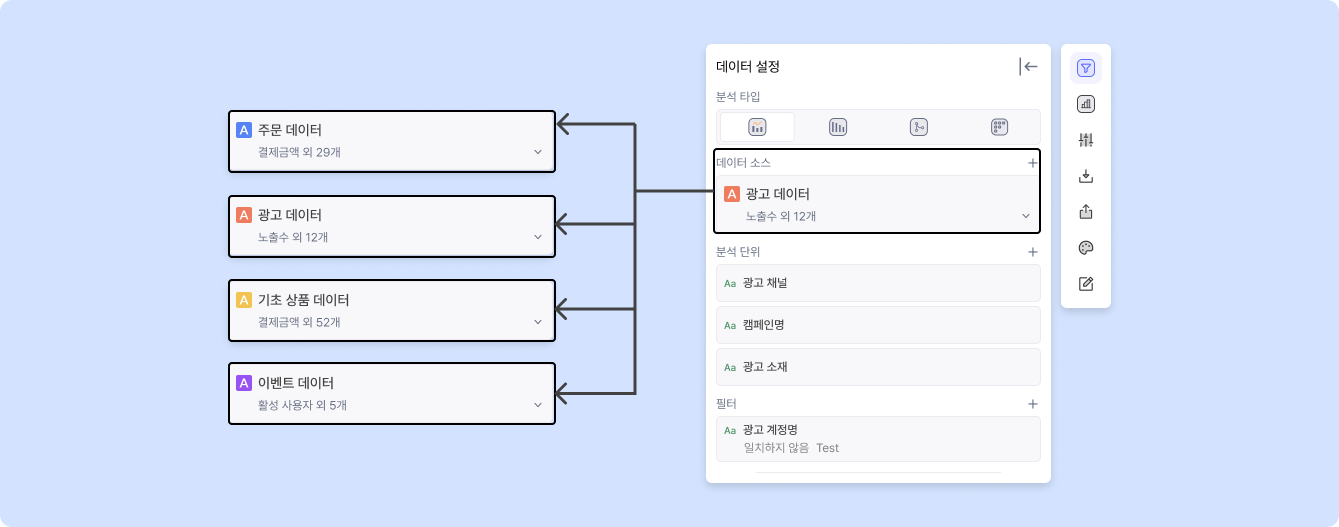Image resolution: width=1339 pixels, height=527 pixels.
Task: Select the combo chart analysis type
Action: 757,127
